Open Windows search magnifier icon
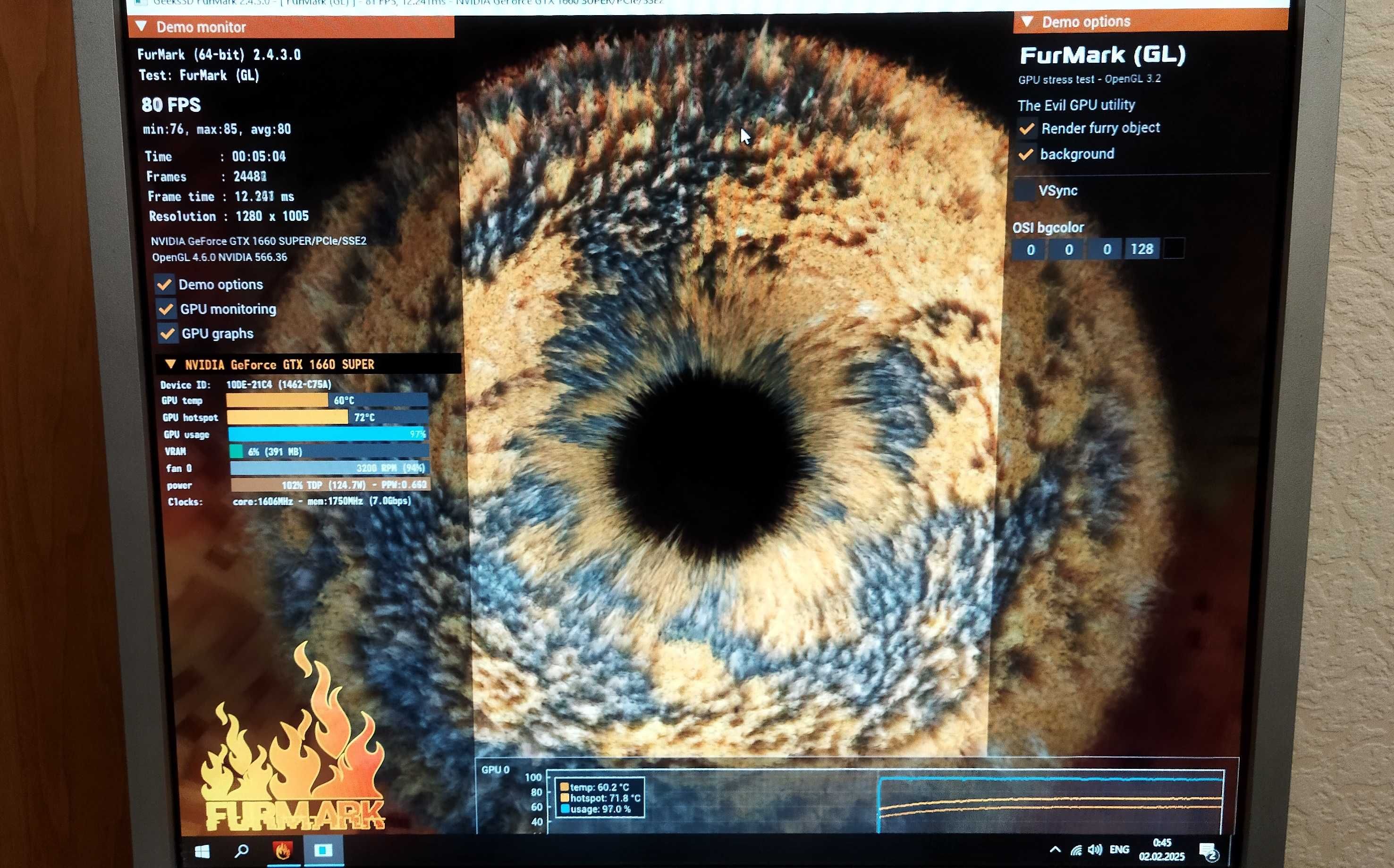 pyautogui.click(x=242, y=851)
